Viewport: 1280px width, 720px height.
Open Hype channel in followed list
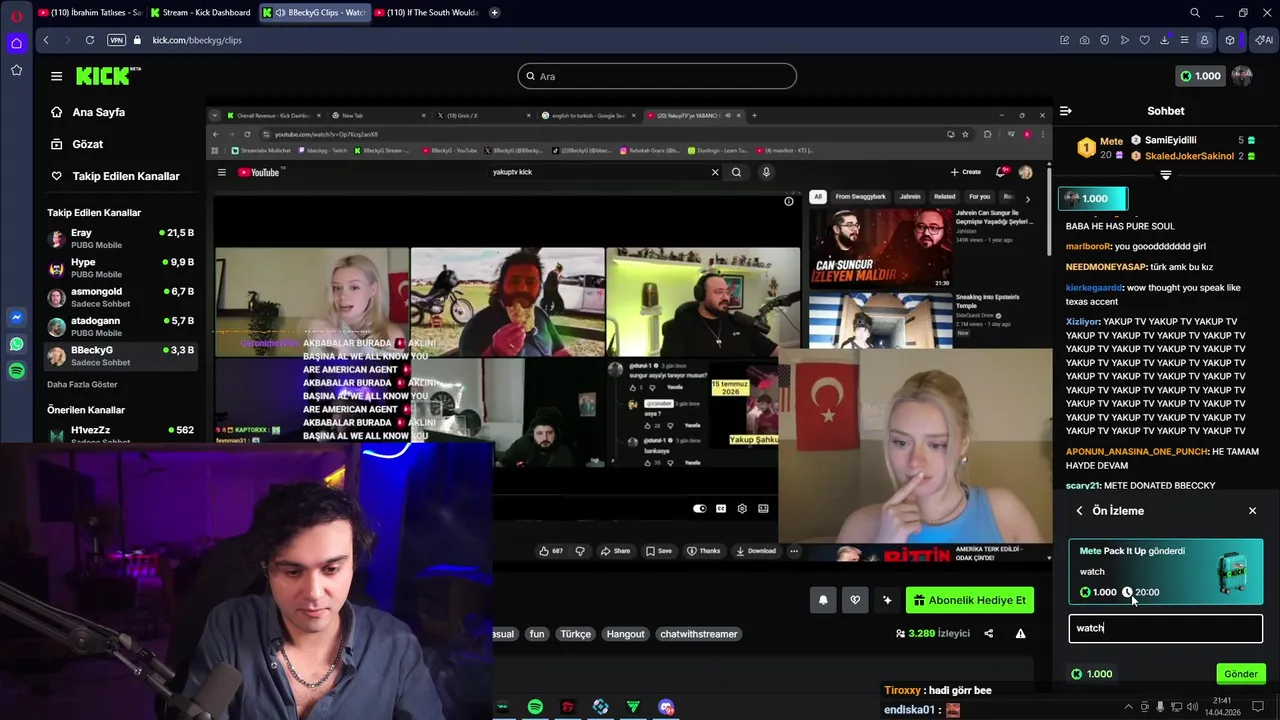(x=121, y=268)
